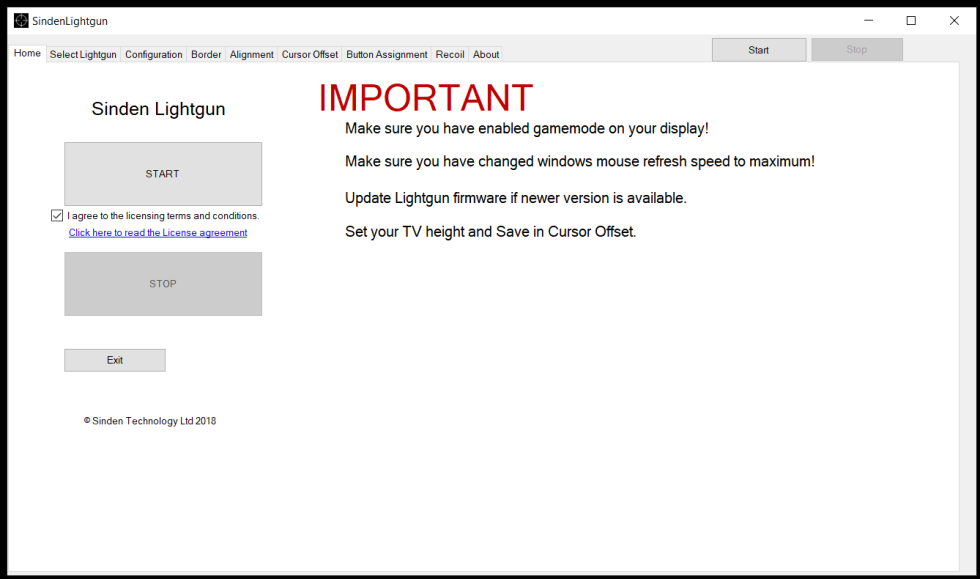Click the 'Sinden Lightgun' title text
This screenshot has width=980, height=579.
pyautogui.click(x=158, y=109)
